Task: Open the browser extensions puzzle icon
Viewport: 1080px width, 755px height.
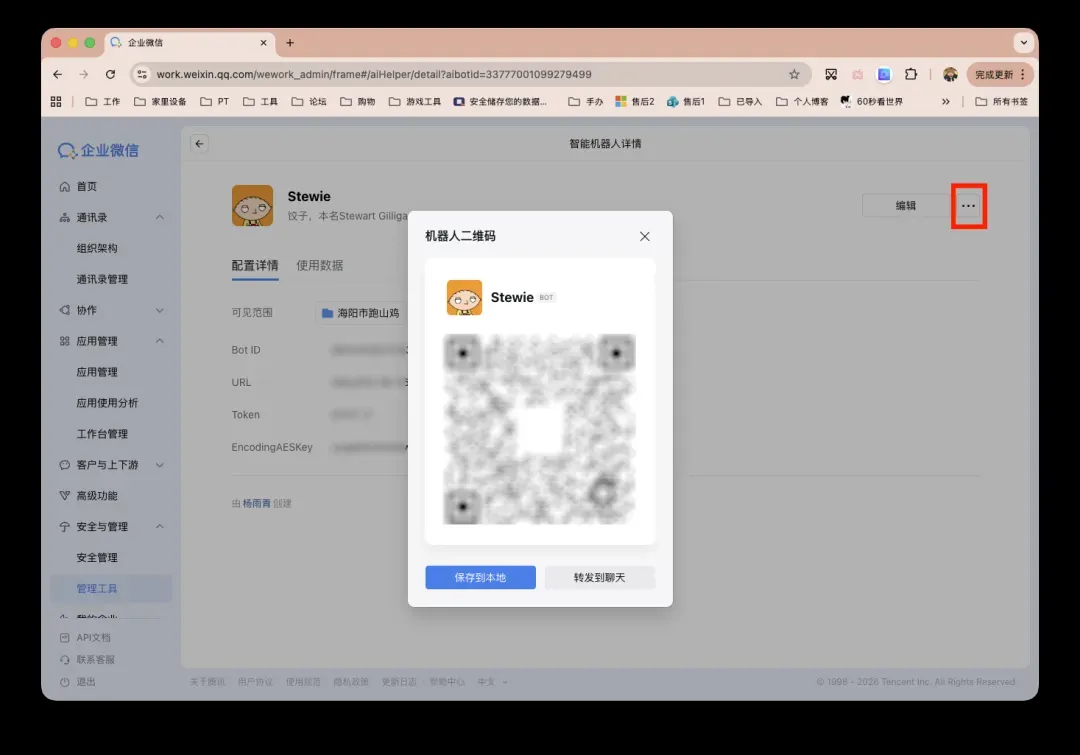Action: [911, 74]
